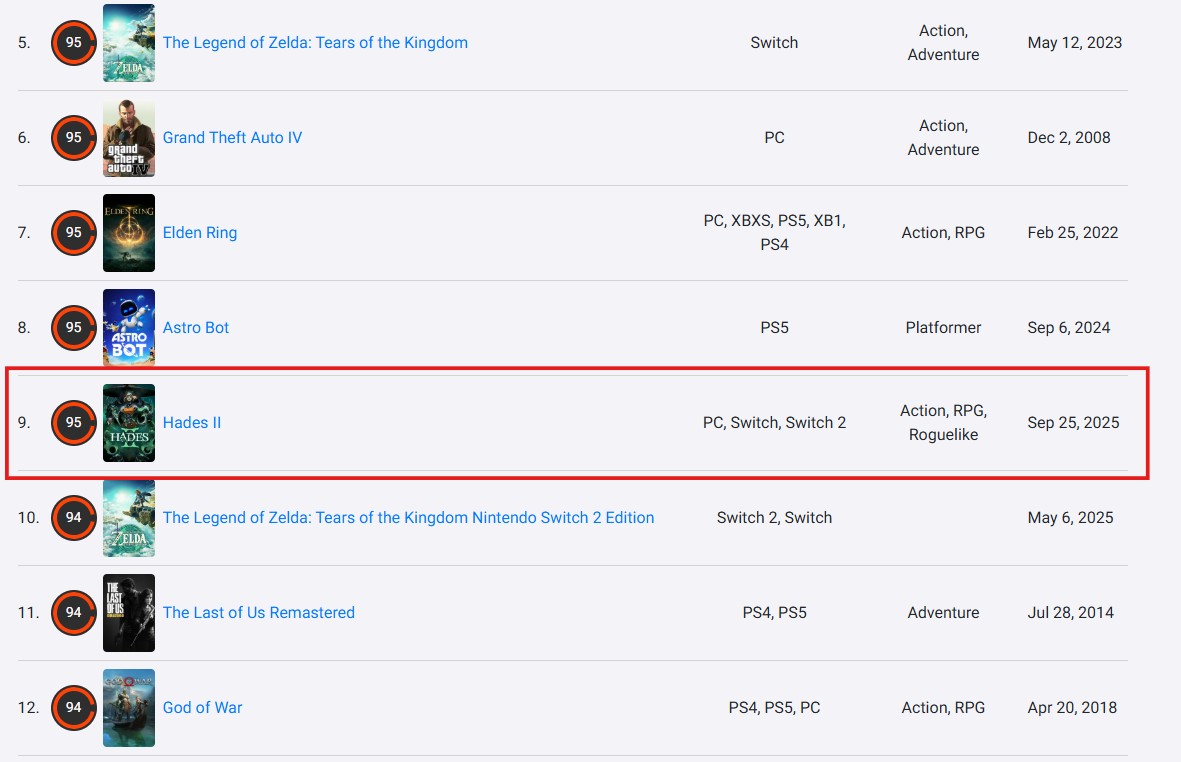1181x762 pixels.
Task: Select the Metascore badge next to Elden Ring
Action: [x=73, y=232]
